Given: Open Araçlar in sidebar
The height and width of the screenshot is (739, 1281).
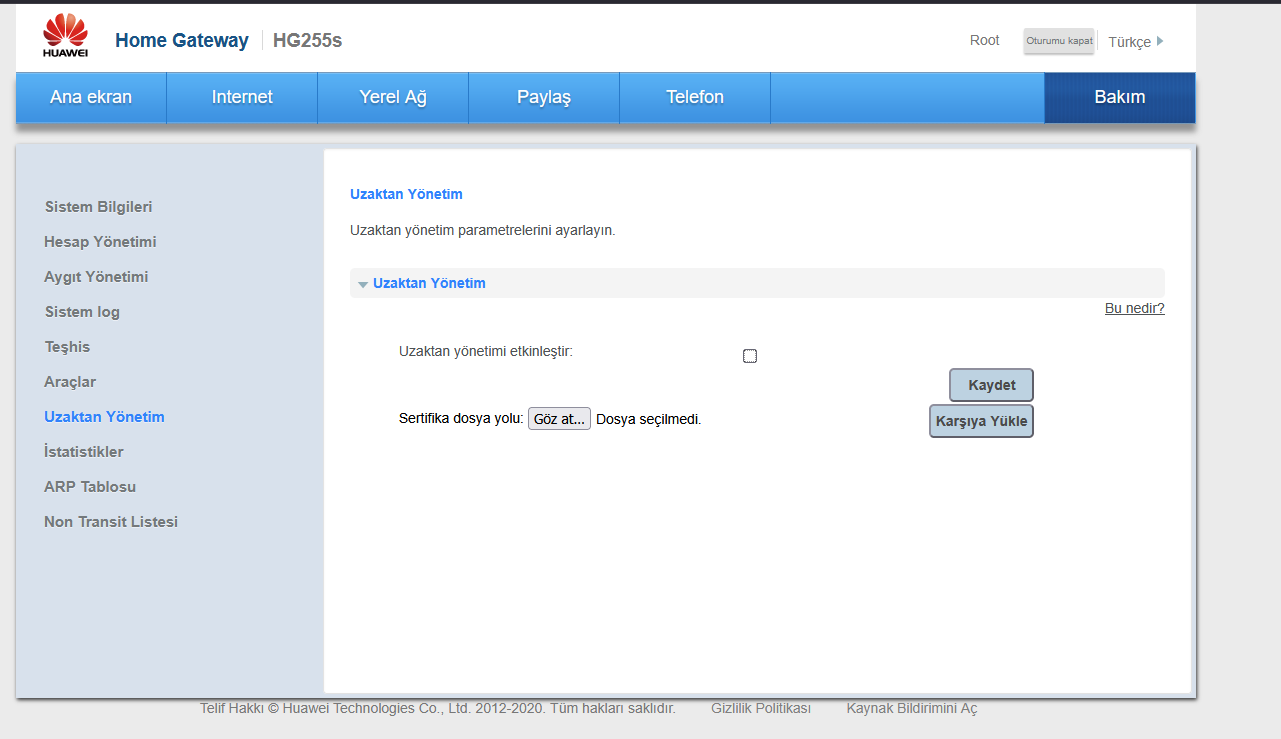Looking at the screenshot, I should 70,382.
